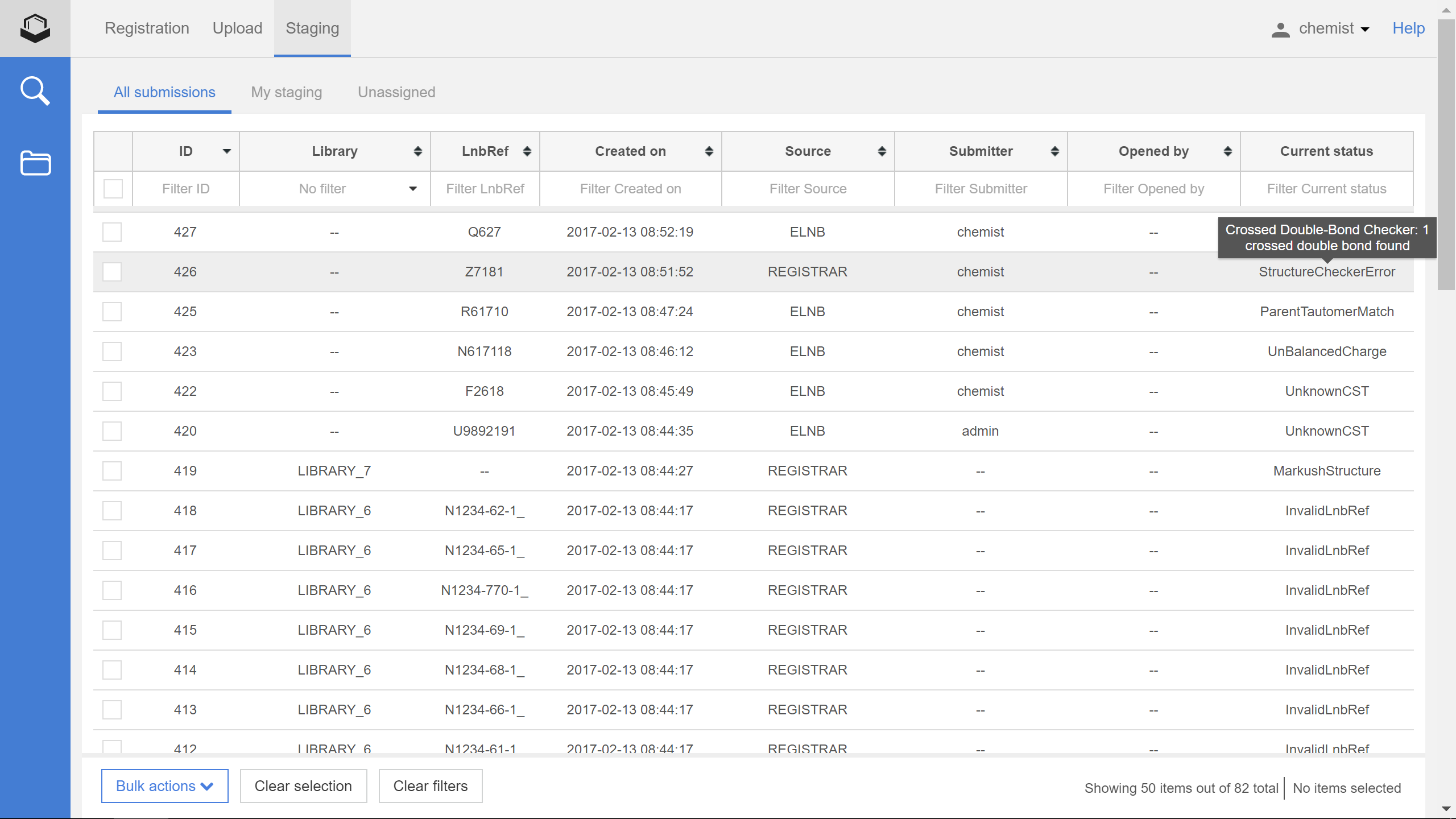Click the Filter Submitter input field
The image size is (1456, 819).
(x=981, y=189)
